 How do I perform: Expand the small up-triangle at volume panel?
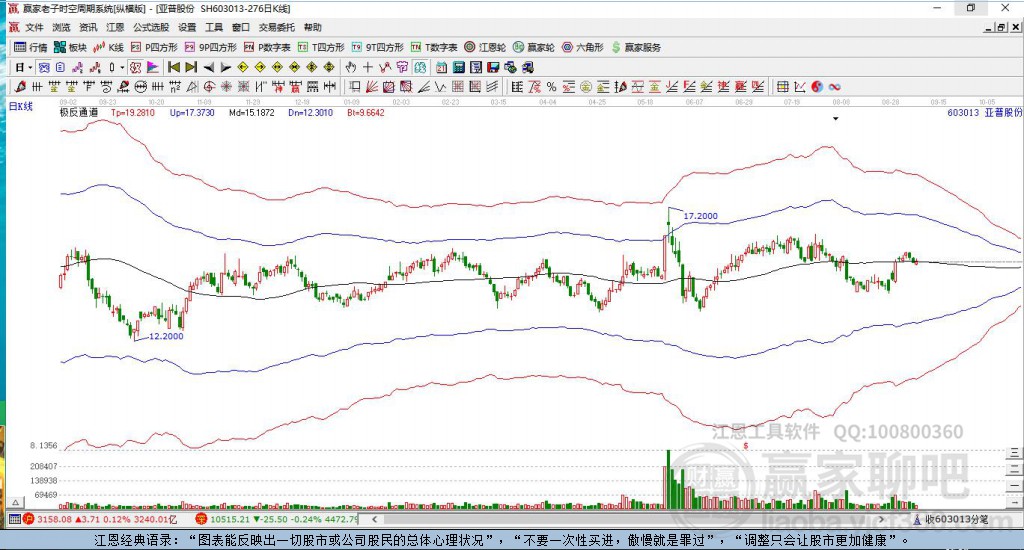[x=16, y=502]
